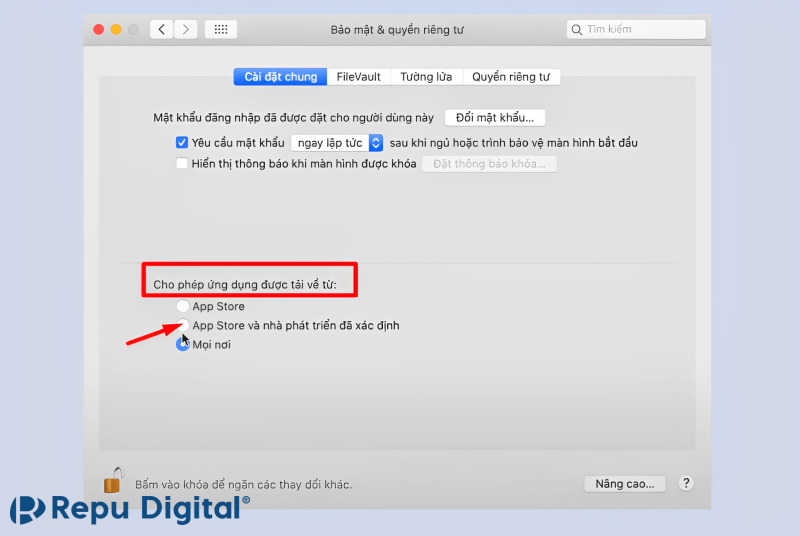
Task: Close the window with red button
Action: coord(99,30)
